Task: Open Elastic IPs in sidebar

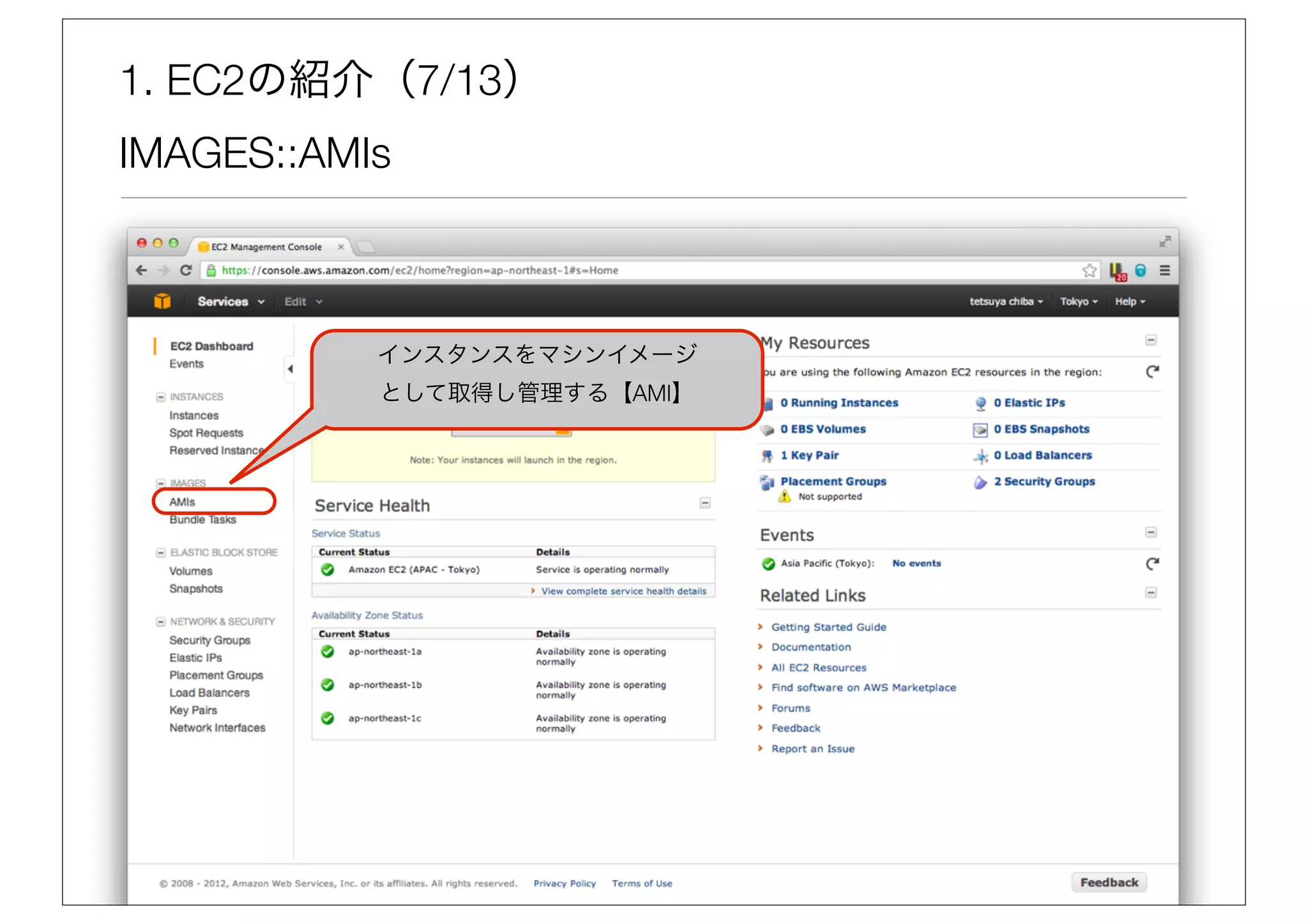Action: [195, 658]
